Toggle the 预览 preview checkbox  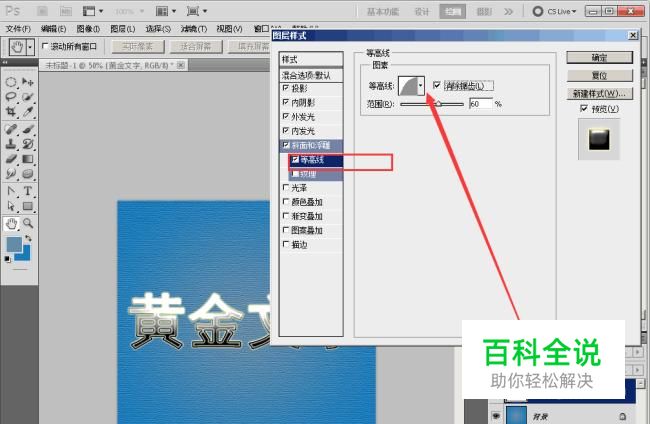[584, 109]
